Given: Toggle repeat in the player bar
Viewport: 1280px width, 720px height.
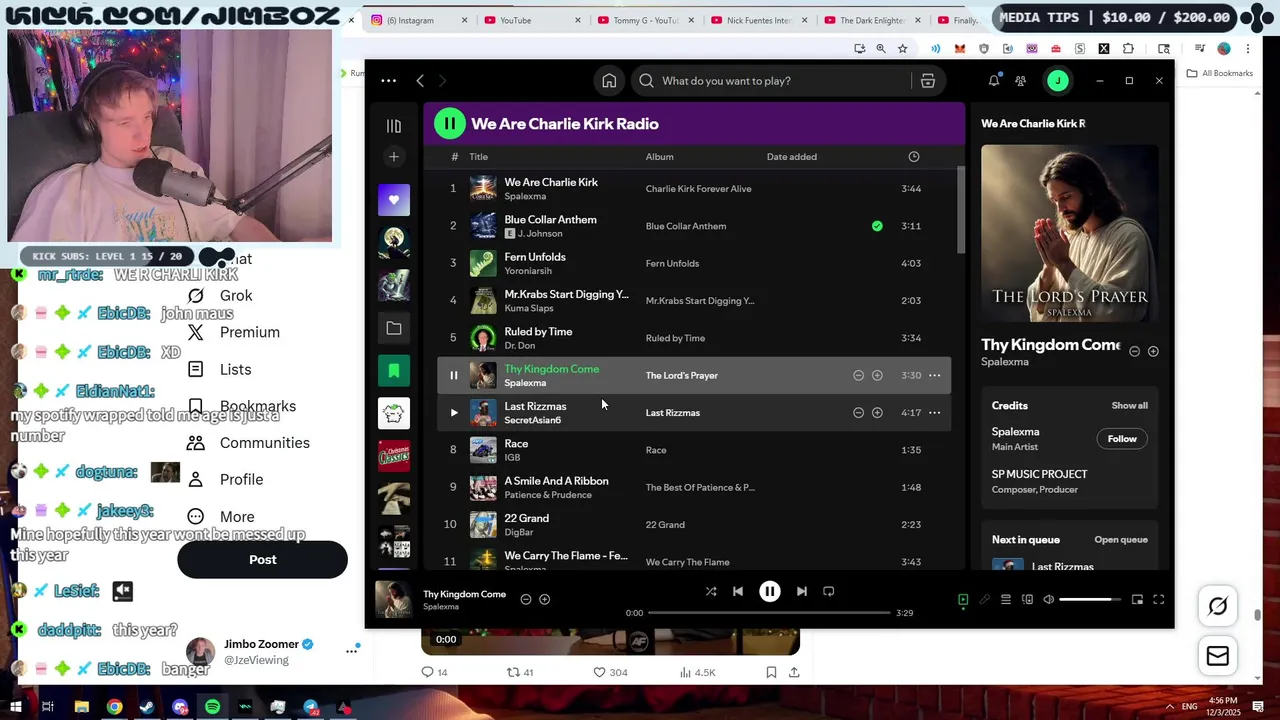Looking at the screenshot, I should [x=828, y=592].
